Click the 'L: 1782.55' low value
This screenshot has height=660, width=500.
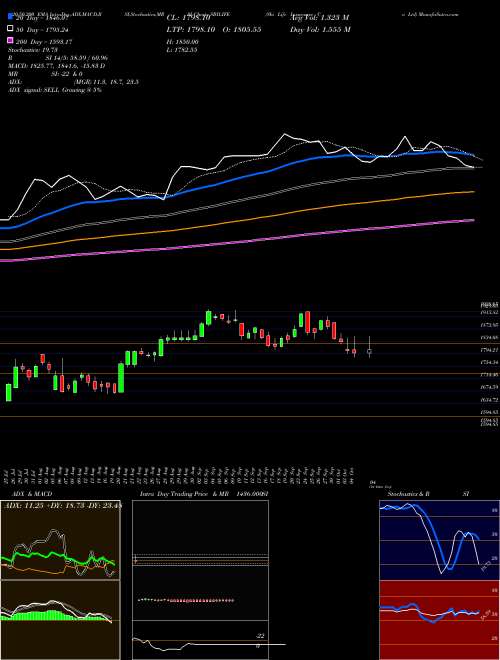point(182,50)
